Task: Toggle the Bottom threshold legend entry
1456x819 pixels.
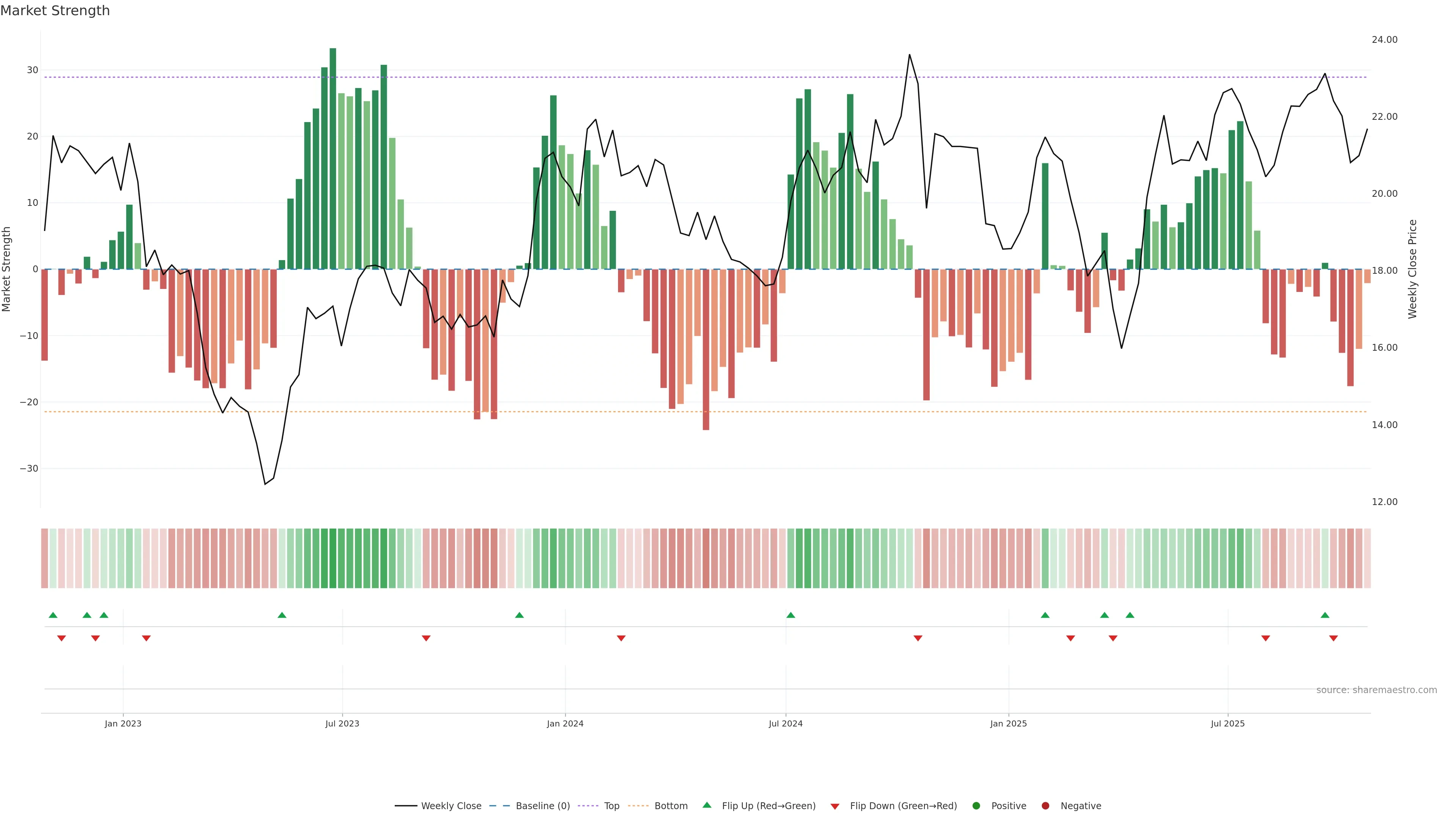Action: (670, 806)
